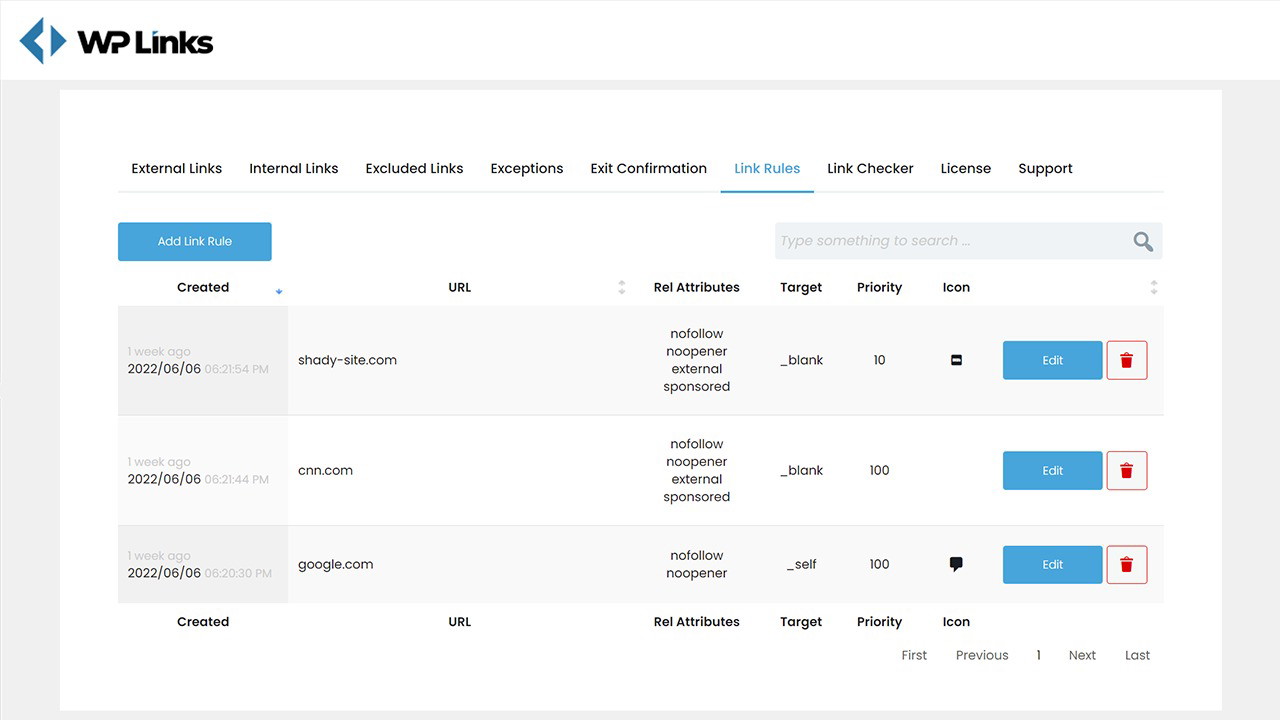Viewport: 1280px width, 720px height.
Task: Click the Add Link Rule button
Action: [194, 241]
